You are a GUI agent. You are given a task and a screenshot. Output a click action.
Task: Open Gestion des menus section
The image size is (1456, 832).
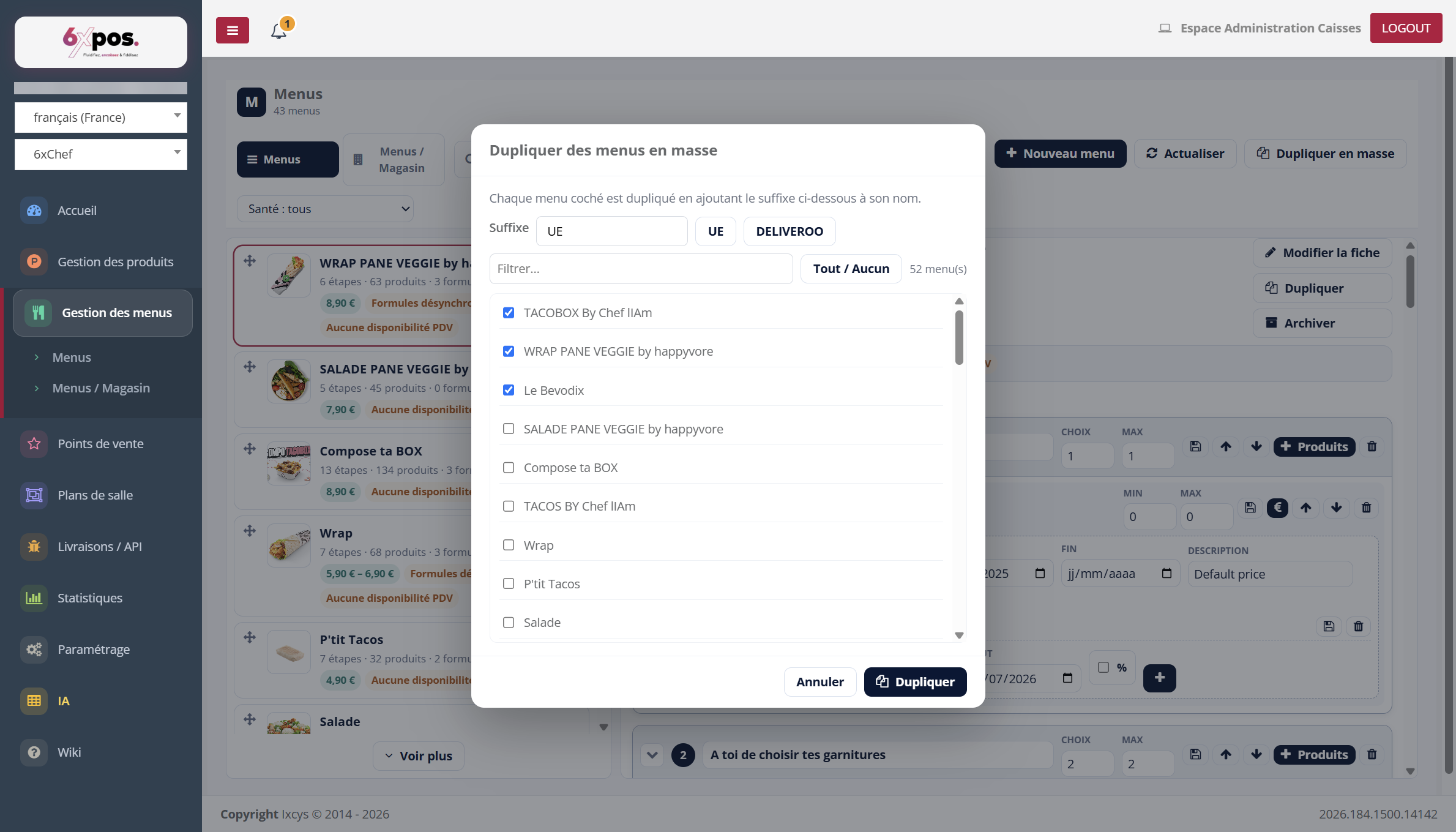[x=103, y=313]
